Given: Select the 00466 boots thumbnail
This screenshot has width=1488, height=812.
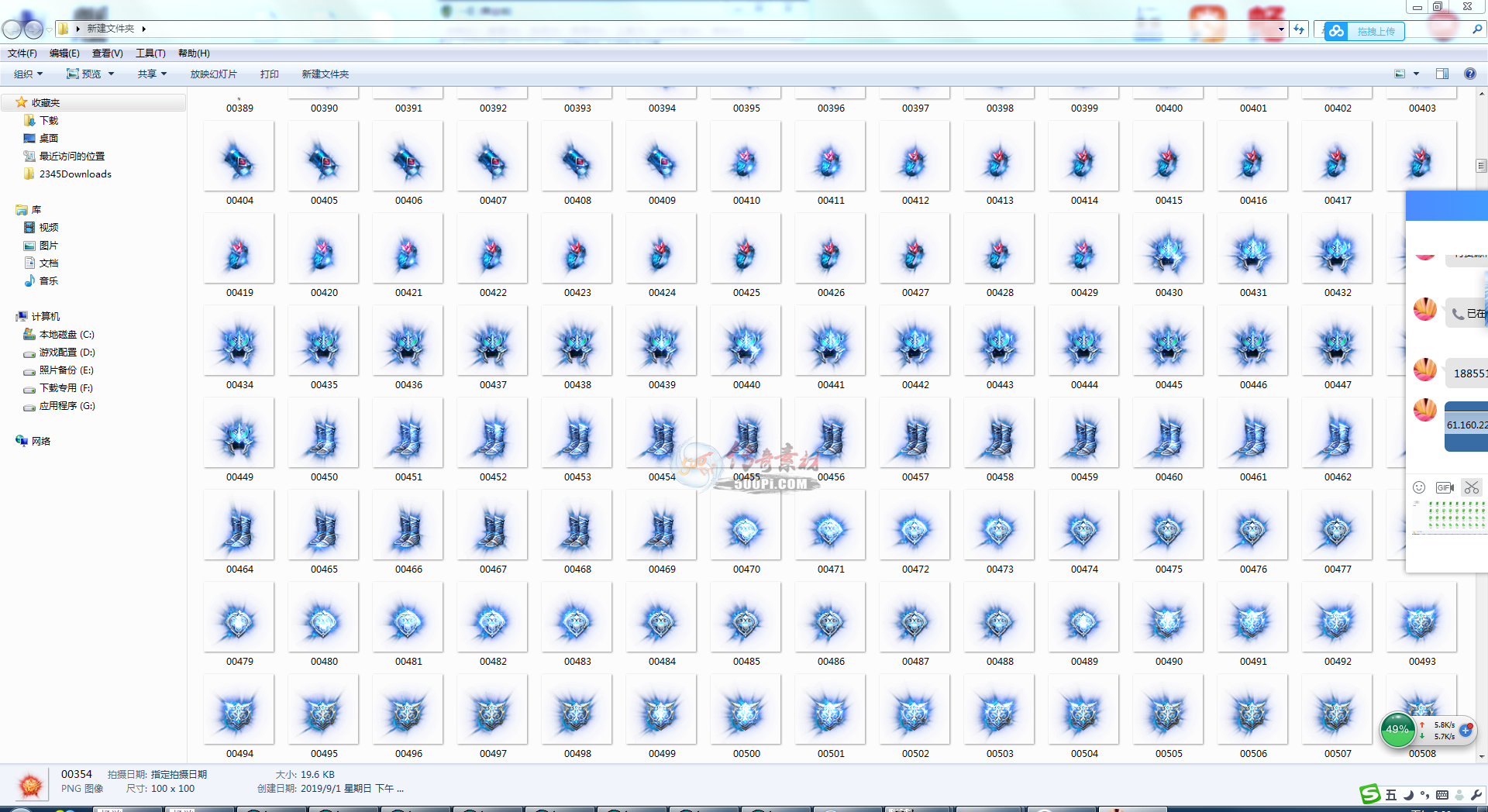Looking at the screenshot, I should pos(408,526).
